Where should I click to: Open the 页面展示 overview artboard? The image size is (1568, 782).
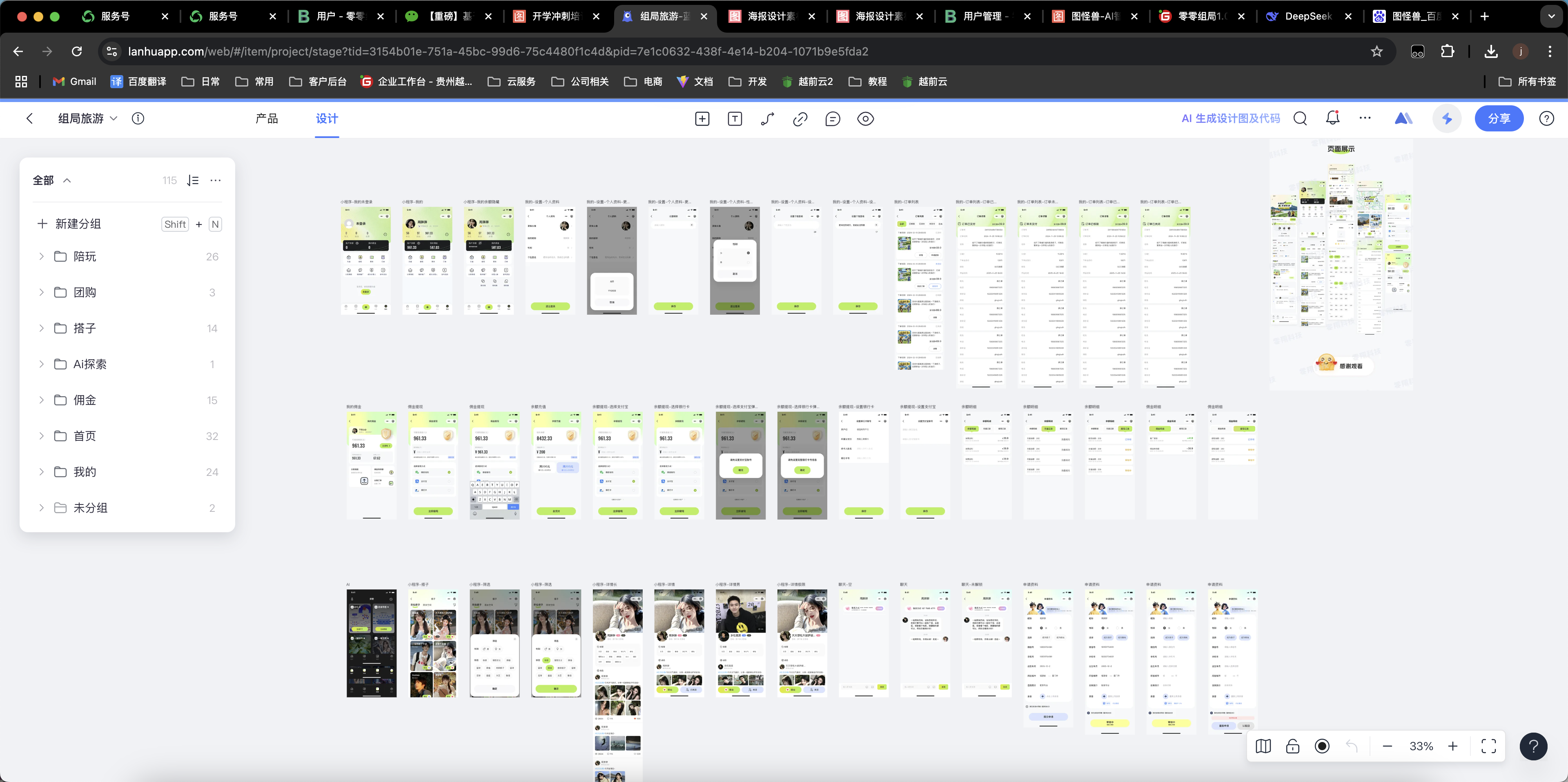coord(1341,264)
